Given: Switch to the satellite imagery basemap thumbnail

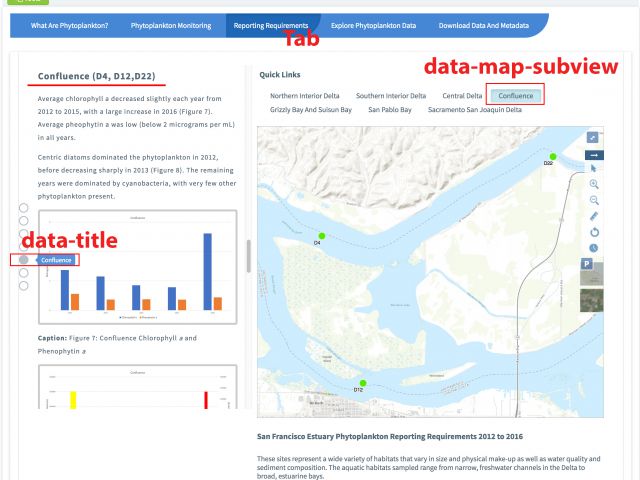Looking at the screenshot, I should (x=593, y=299).
